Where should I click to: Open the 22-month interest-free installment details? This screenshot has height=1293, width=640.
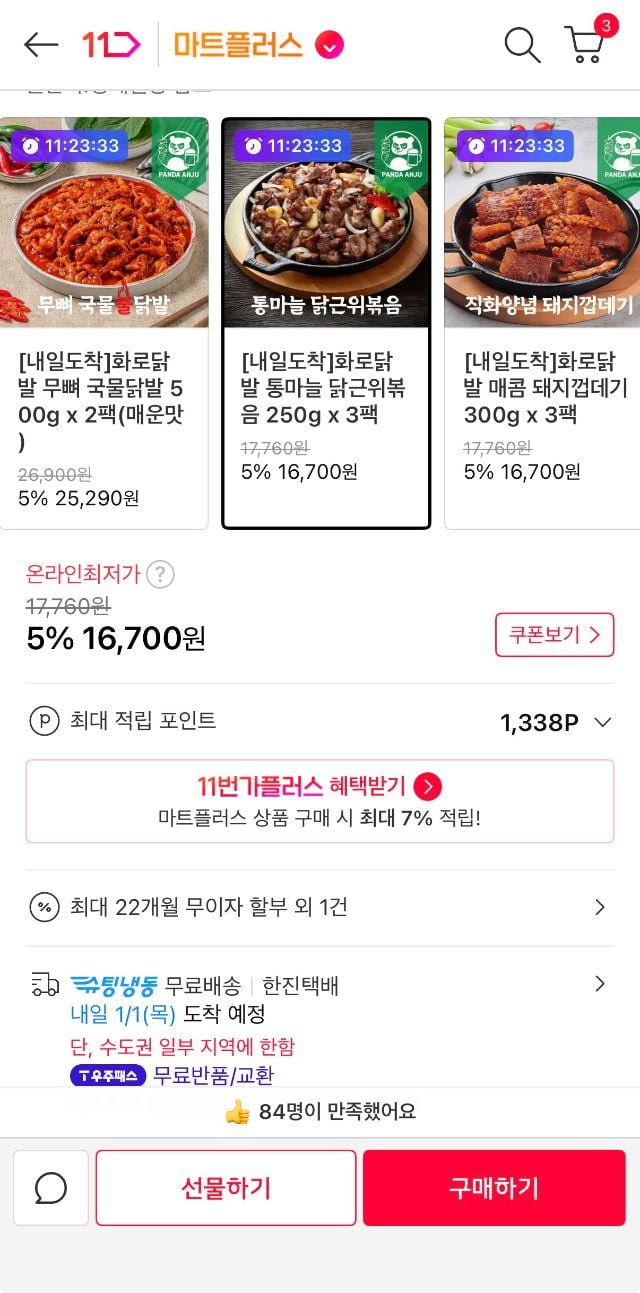pyautogui.click(x=320, y=907)
